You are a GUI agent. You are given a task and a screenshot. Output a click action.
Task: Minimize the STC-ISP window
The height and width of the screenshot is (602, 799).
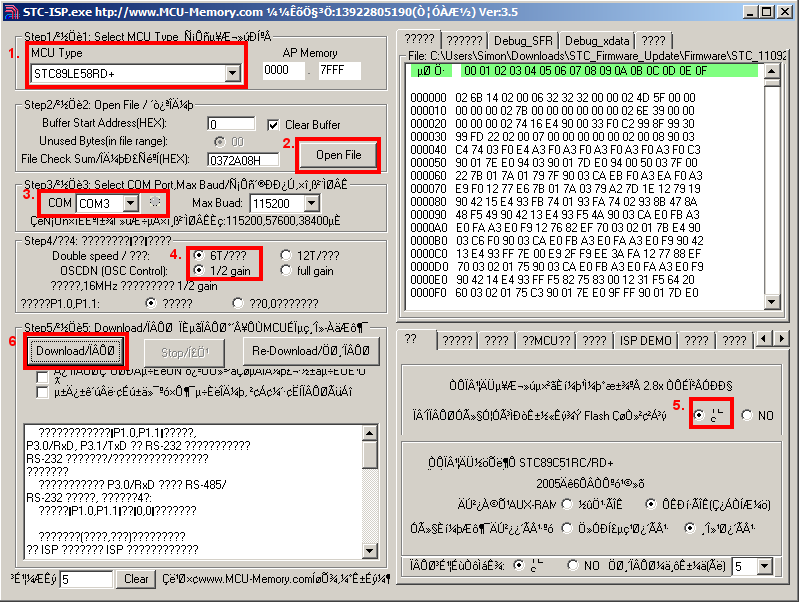[x=750, y=12]
